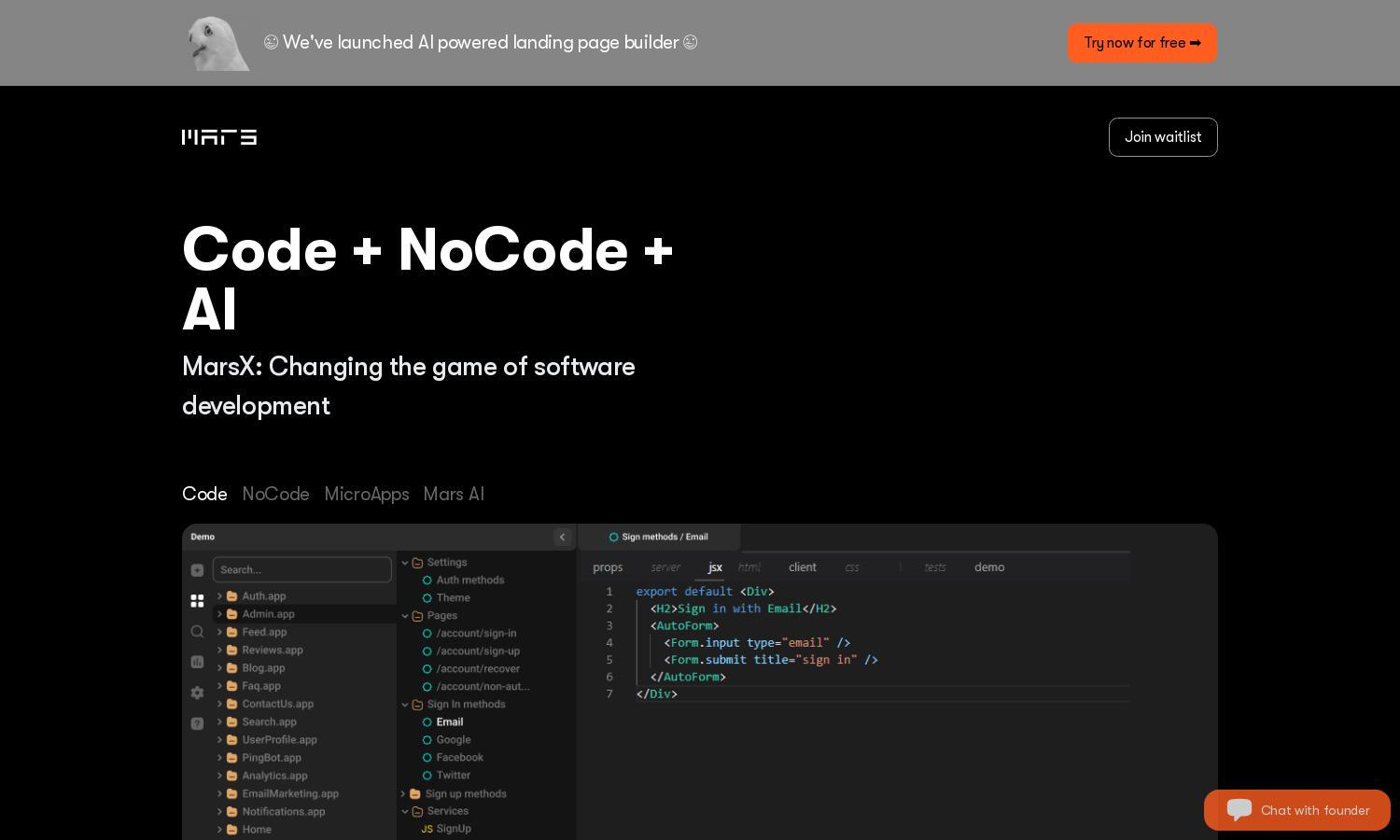Click the circle icon beside Facebook
This screenshot has width=1400, height=840.
point(427,758)
